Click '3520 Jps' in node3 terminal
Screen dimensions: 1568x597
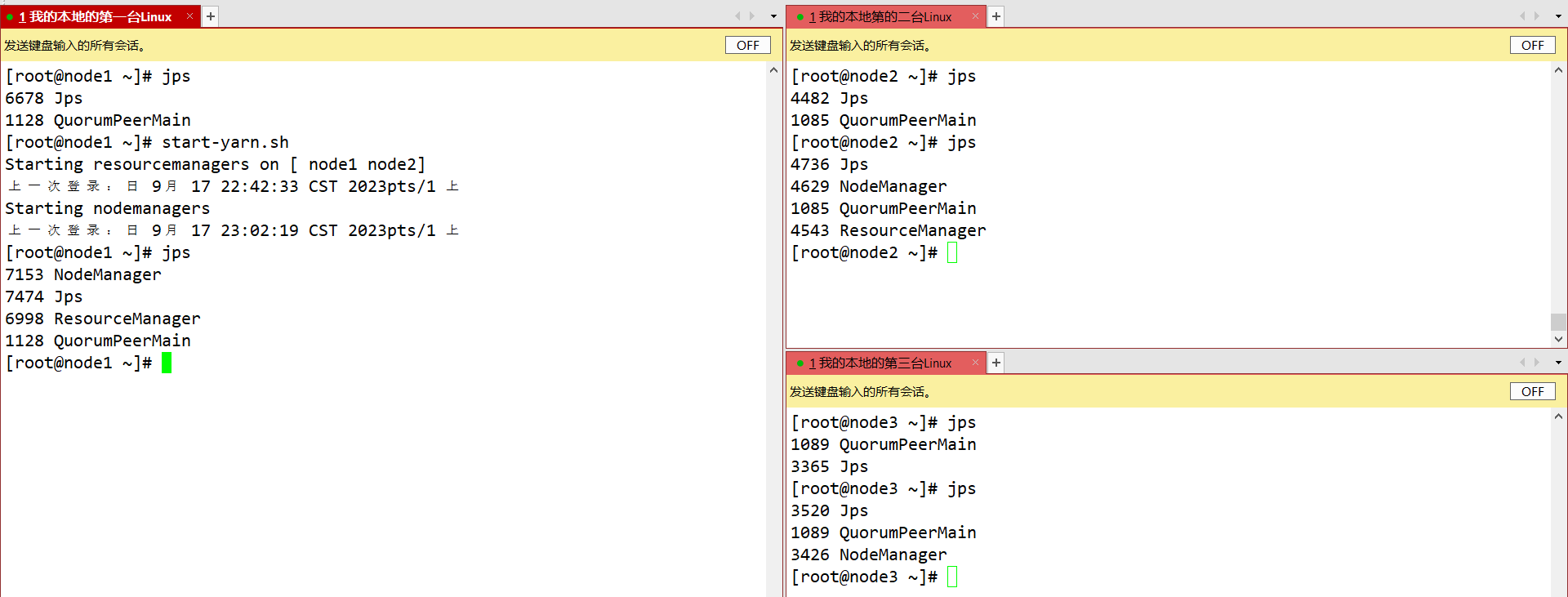tap(830, 510)
